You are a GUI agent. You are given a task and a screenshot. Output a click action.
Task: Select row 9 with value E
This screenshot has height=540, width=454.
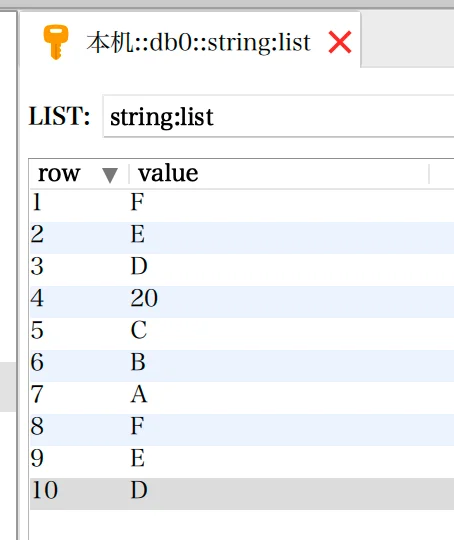coord(242,458)
